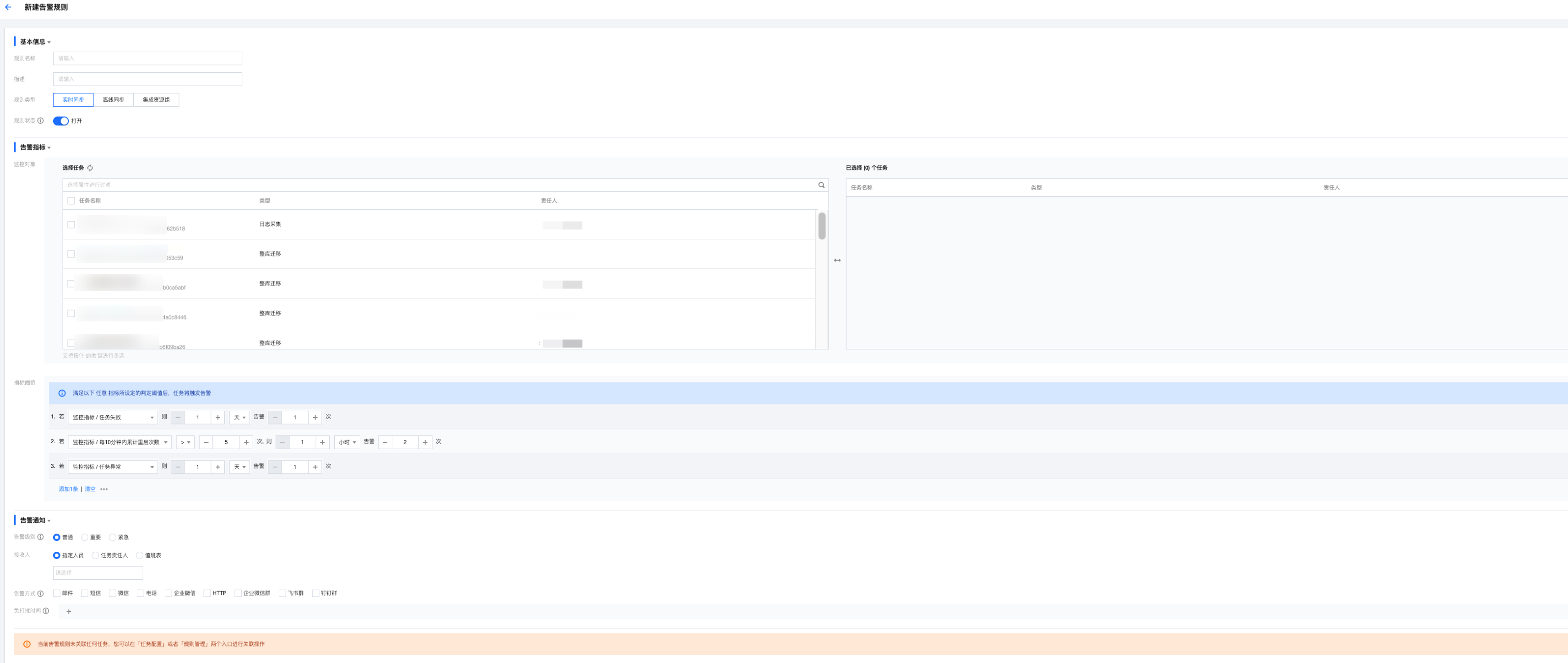
Task: Toggle the 规则状态 switch off
Action: [61, 121]
